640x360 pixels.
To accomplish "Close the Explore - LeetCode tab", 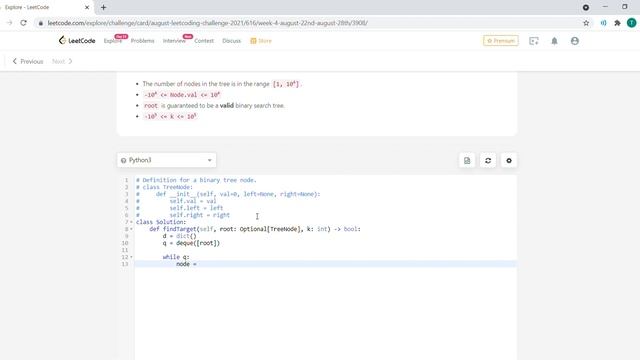I will coord(87,7).
